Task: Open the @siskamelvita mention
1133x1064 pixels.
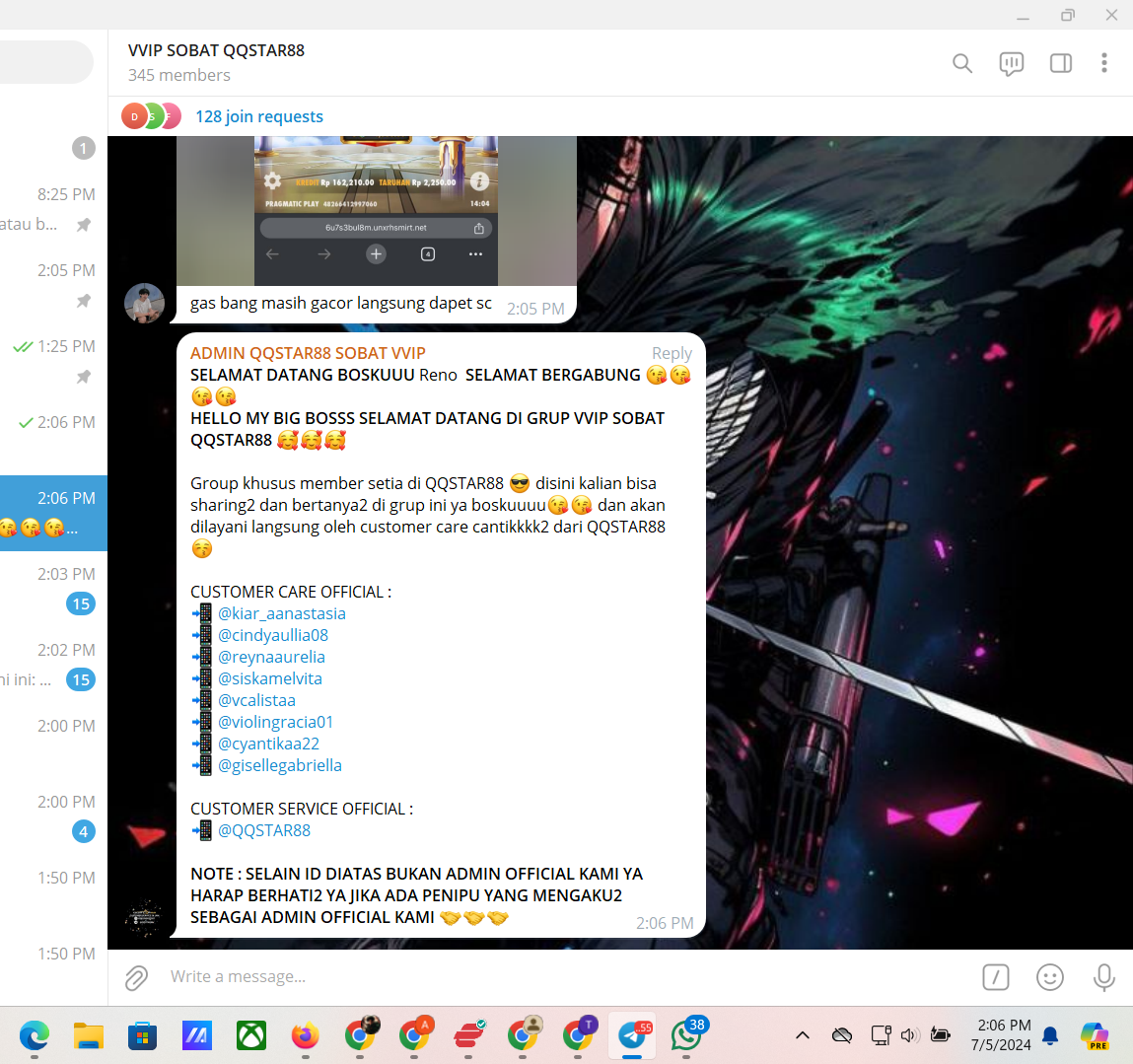Action: [x=270, y=678]
